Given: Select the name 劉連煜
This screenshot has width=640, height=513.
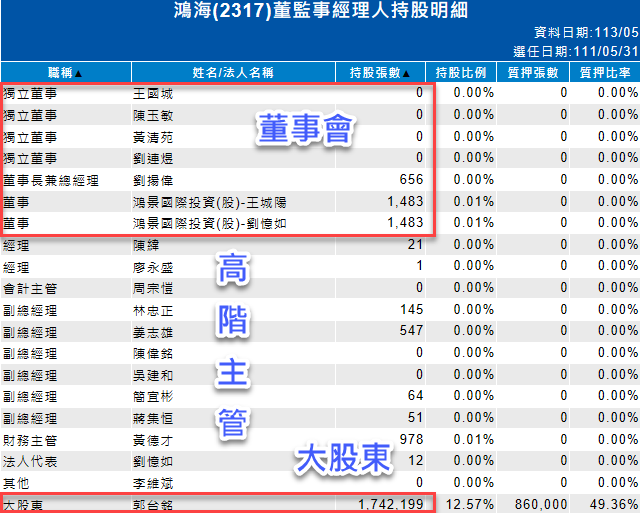Looking at the screenshot, I should point(153,158).
